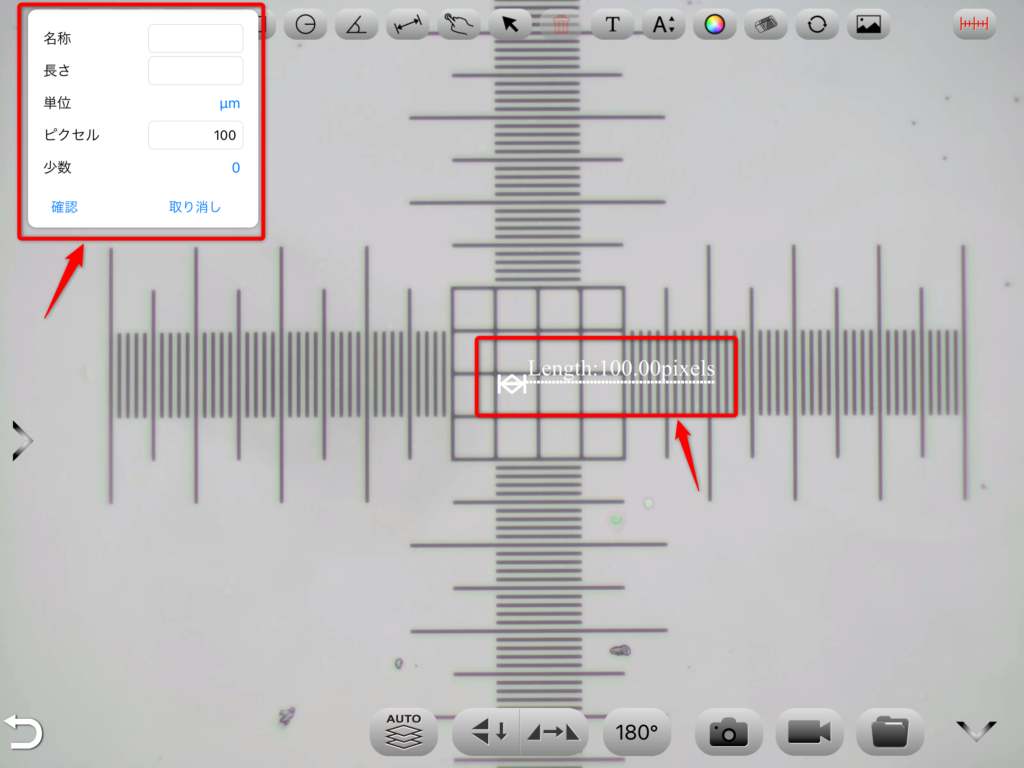
Task: Select the text T annotation tool
Action: pyautogui.click(x=612, y=25)
